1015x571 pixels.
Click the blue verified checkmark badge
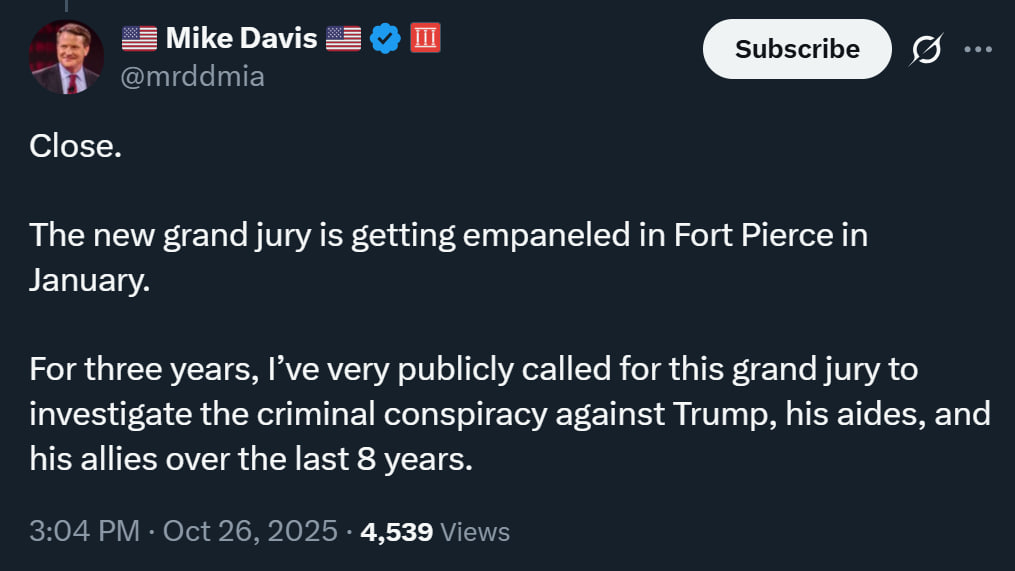[x=385, y=39]
